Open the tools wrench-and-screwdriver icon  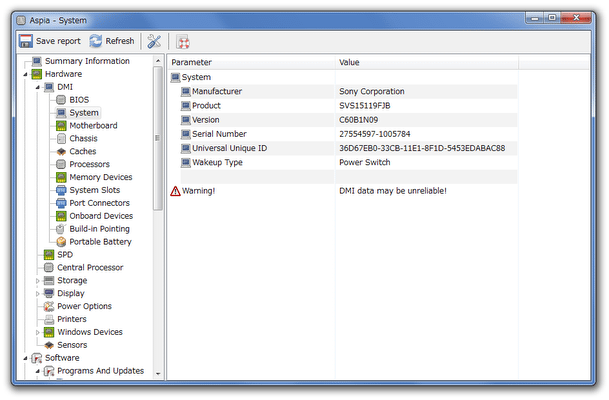pyautogui.click(x=154, y=41)
